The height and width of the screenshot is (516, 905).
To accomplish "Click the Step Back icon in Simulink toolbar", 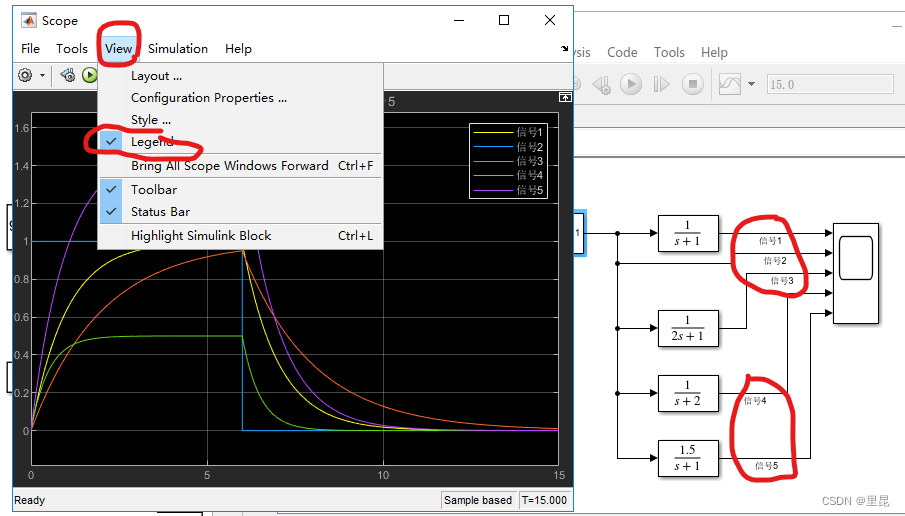I will pos(602,85).
